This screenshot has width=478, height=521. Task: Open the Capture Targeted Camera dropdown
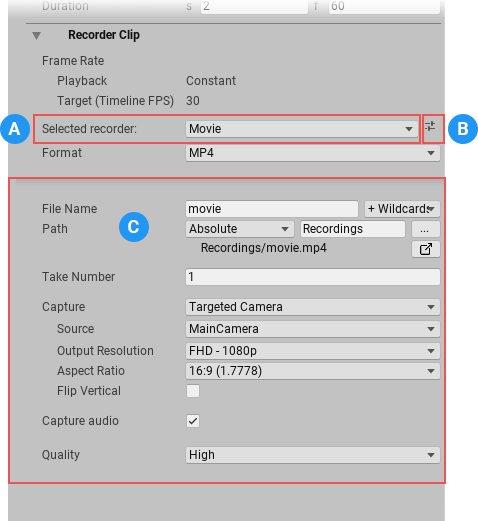tap(313, 307)
